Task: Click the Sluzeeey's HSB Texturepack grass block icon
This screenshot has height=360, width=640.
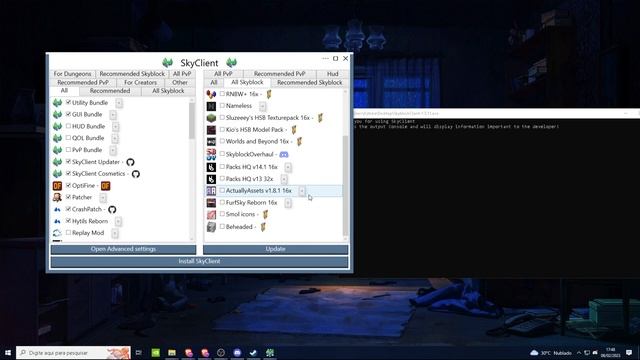Action: coord(211,118)
